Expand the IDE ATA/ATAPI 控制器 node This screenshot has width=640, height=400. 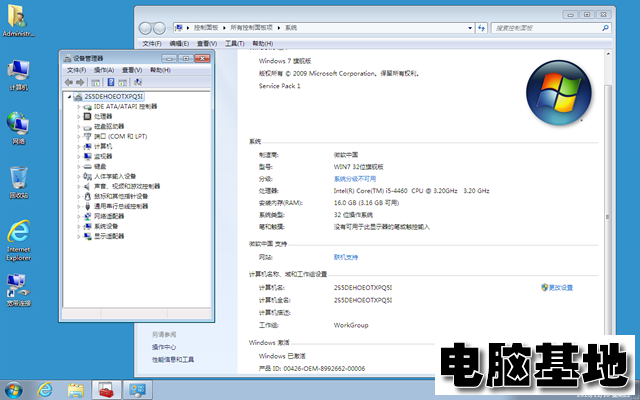(79, 107)
